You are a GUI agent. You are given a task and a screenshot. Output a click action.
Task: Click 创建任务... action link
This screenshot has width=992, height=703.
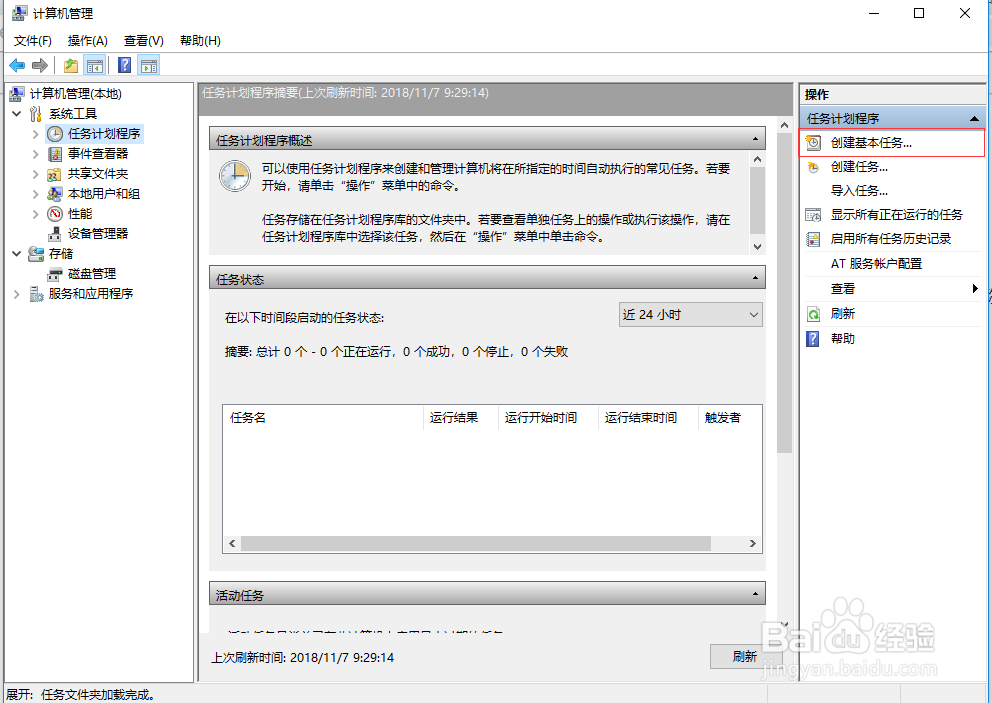[x=859, y=167]
